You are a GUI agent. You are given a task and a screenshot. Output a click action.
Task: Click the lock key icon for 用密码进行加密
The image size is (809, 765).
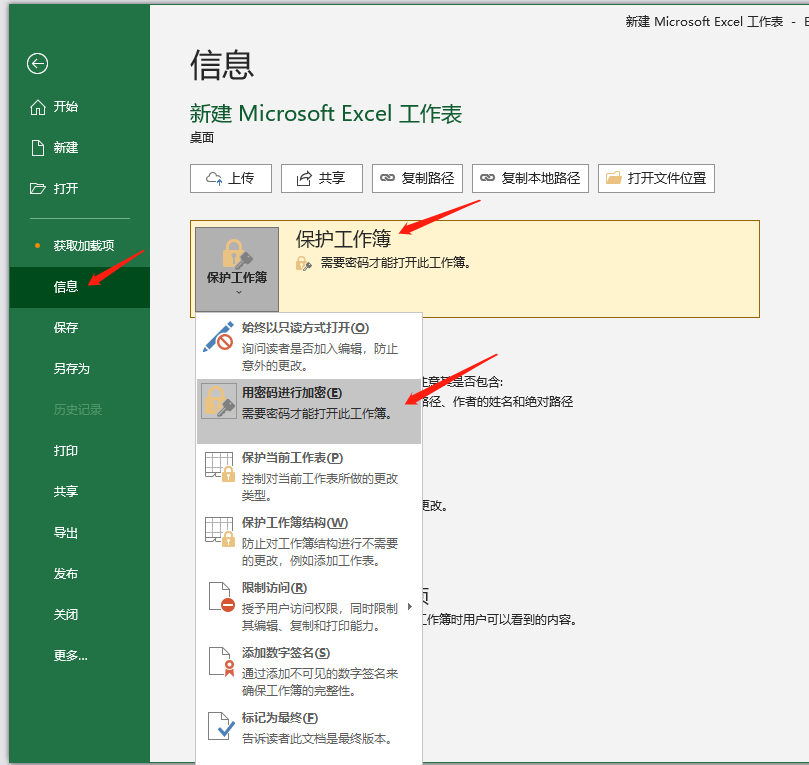pos(219,401)
